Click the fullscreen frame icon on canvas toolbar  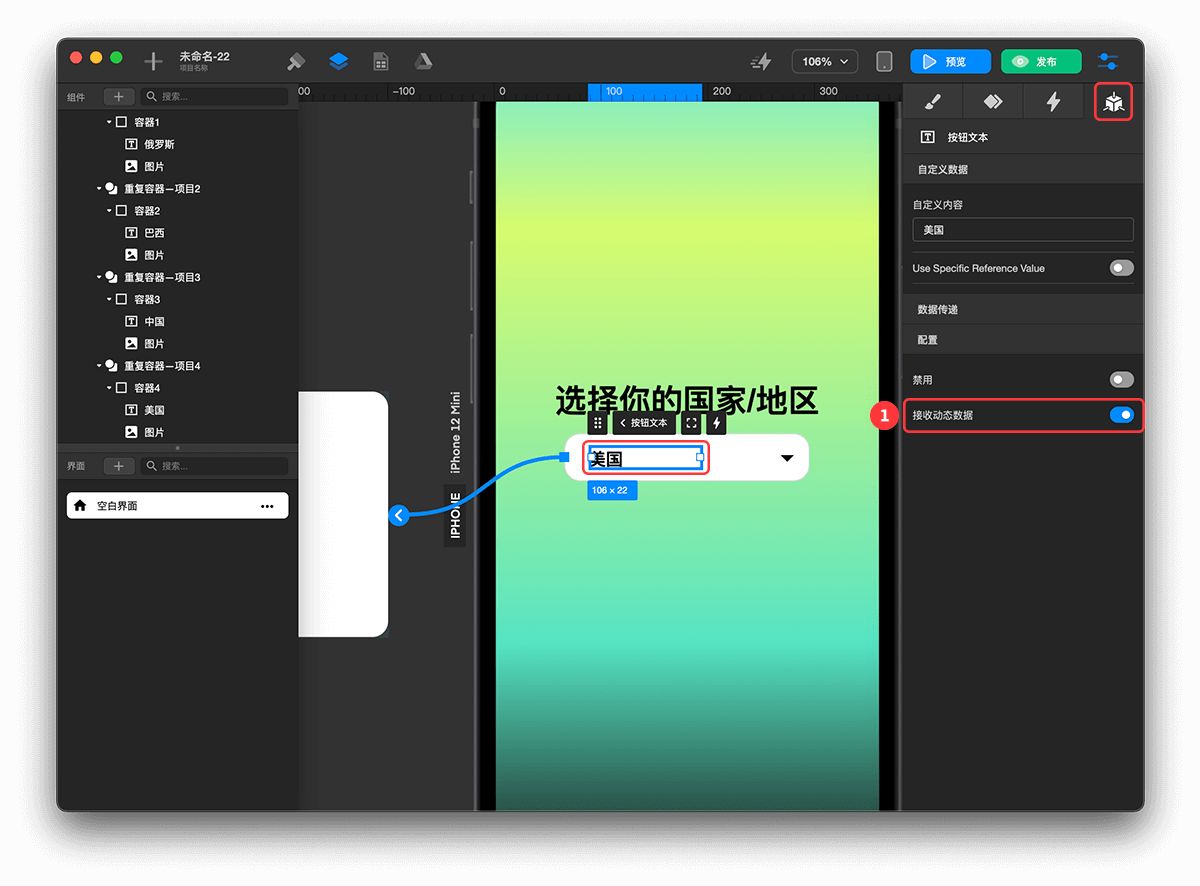click(x=691, y=423)
